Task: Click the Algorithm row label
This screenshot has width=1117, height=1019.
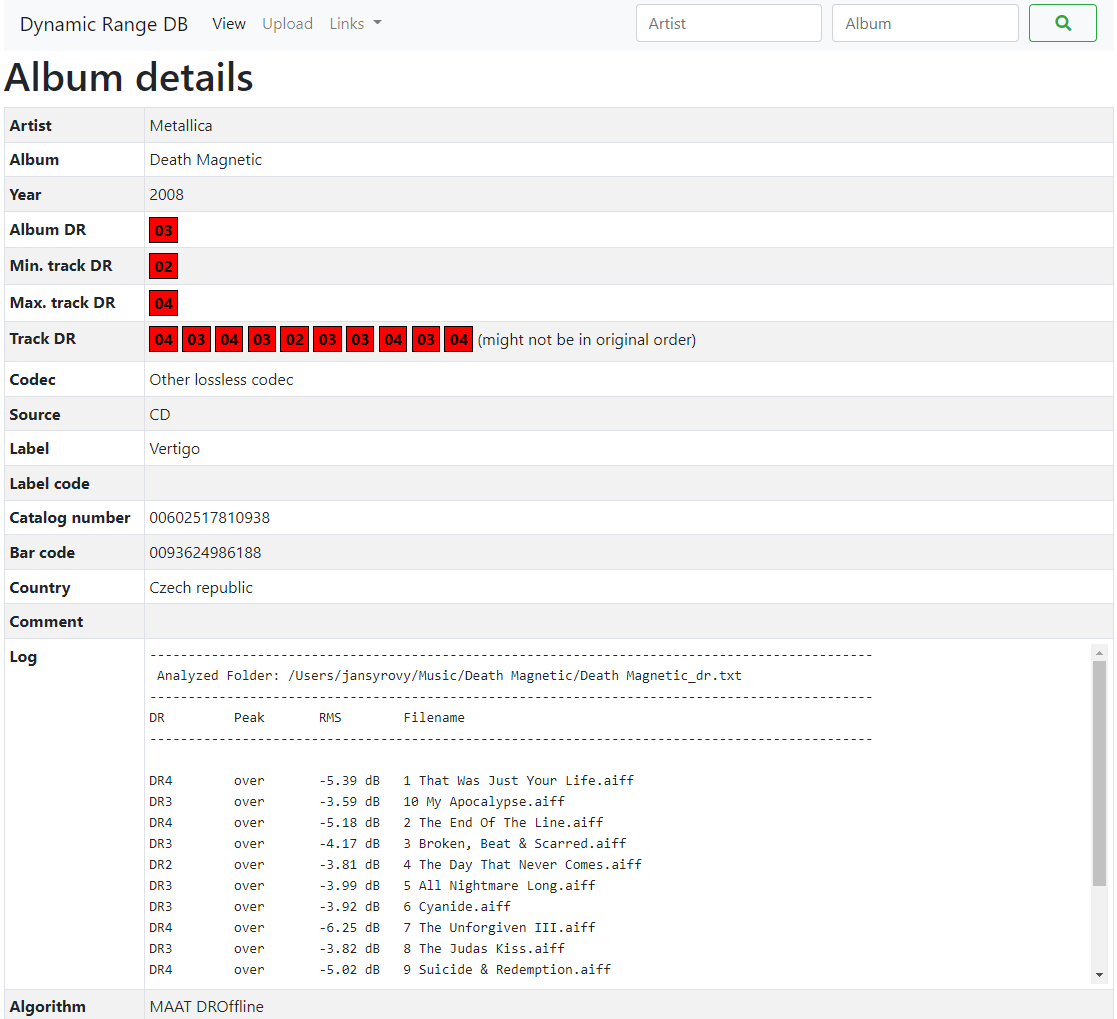Action: click(x=48, y=1007)
